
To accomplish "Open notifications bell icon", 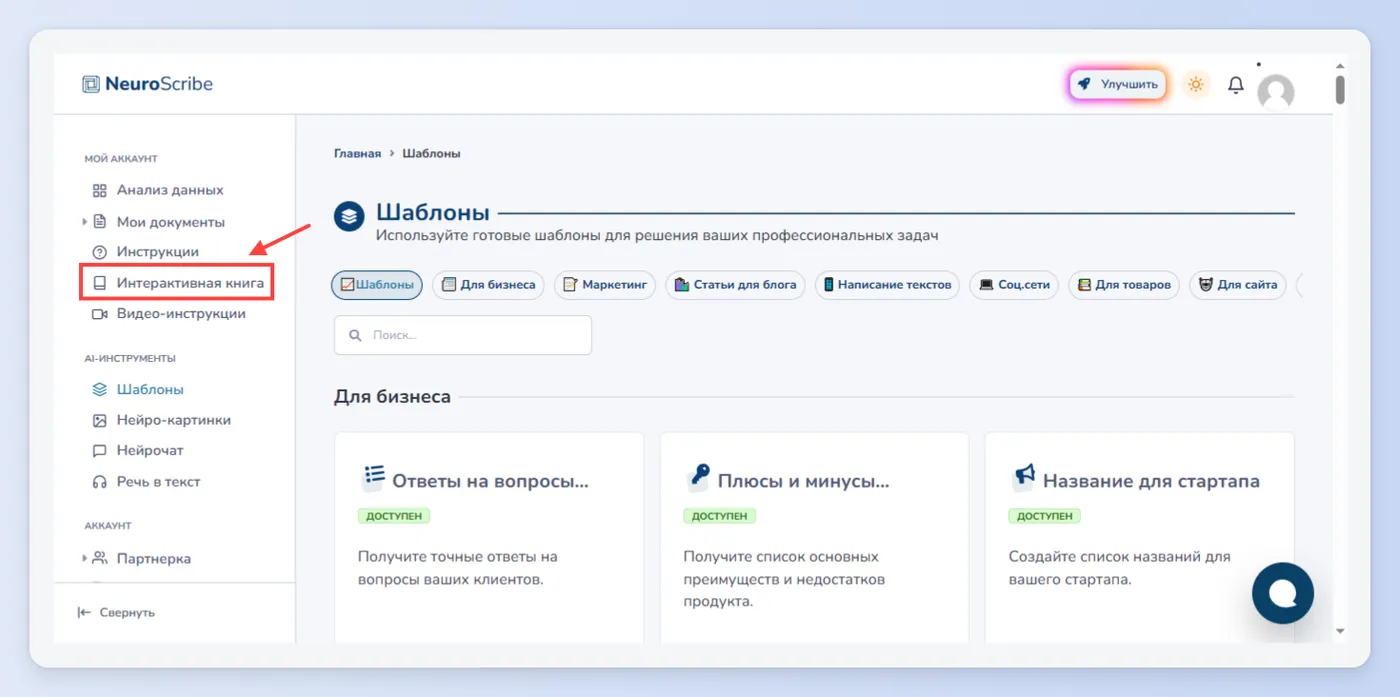I will (1236, 85).
